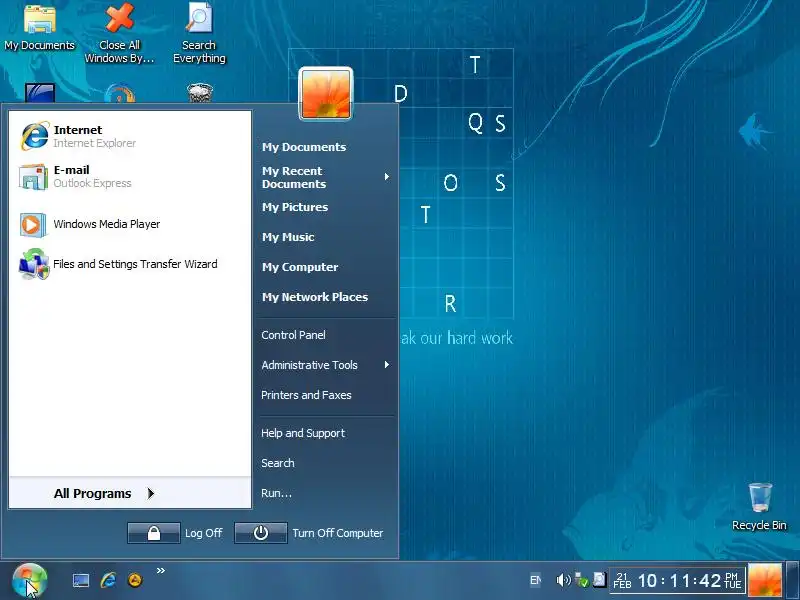Select My Documents desktop icon

click(39, 27)
